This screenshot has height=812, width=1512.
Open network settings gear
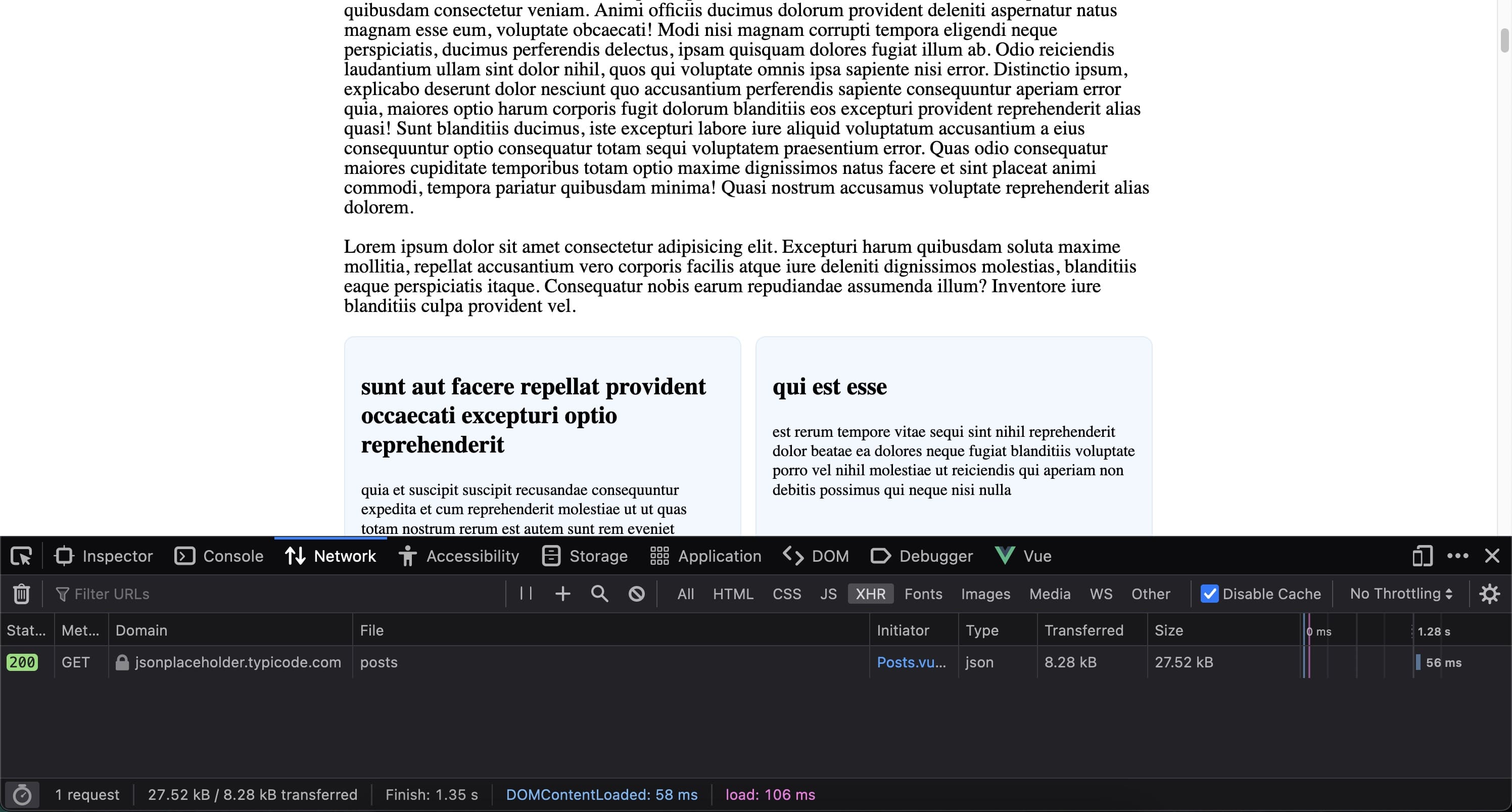pyautogui.click(x=1489, y=594)
